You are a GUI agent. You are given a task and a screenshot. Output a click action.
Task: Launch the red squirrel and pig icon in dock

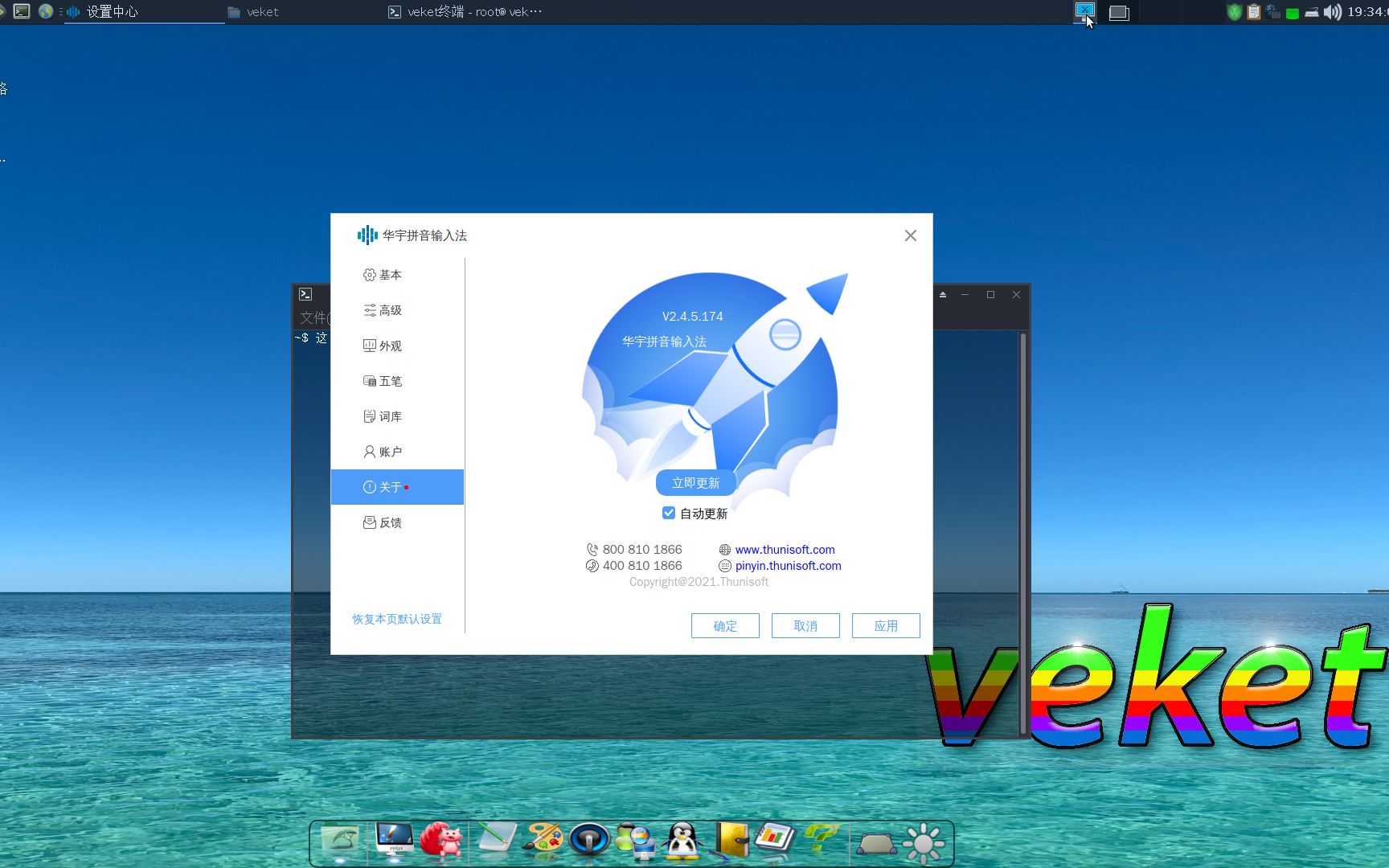(441, 841)
